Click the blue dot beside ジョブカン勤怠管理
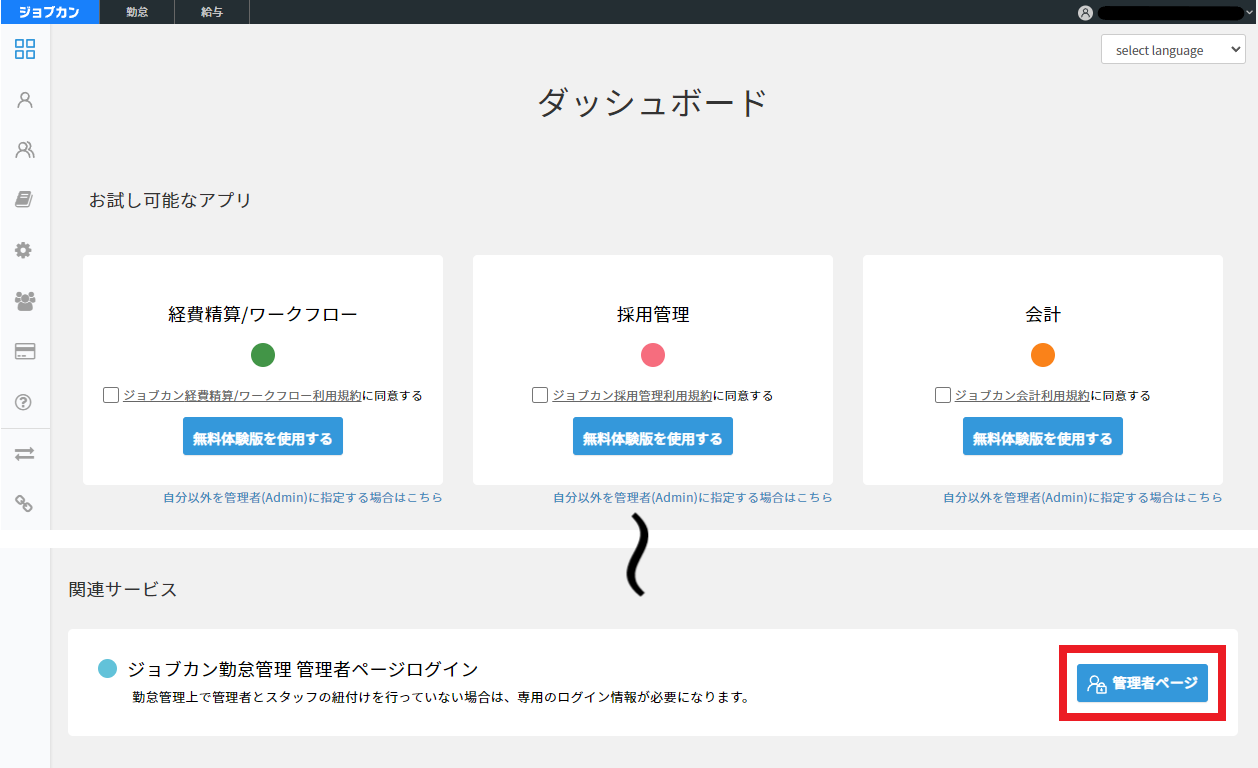The image size is (1258, 768). click(107, 668)
